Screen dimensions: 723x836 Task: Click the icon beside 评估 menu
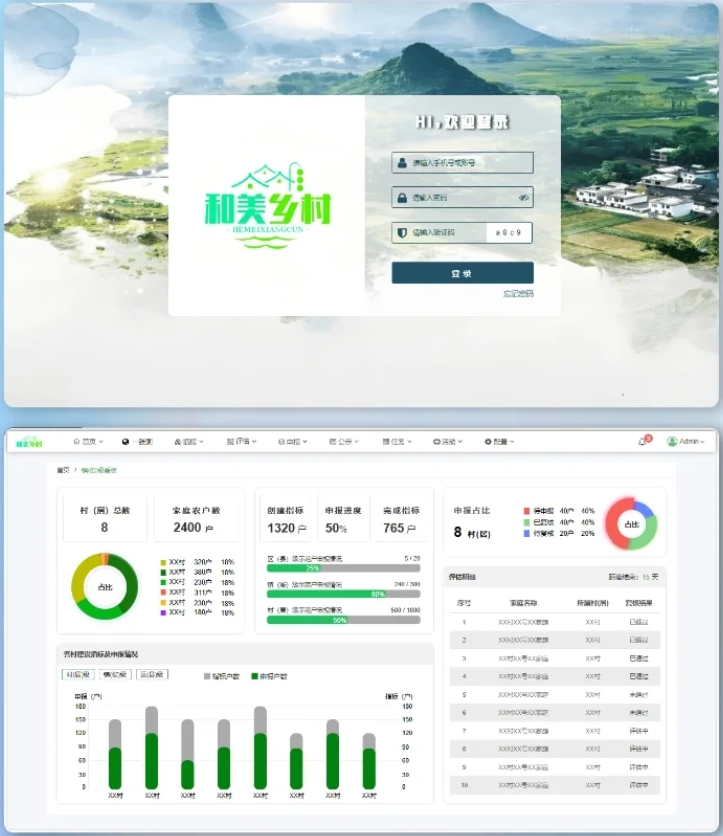[x=230, y=441]
